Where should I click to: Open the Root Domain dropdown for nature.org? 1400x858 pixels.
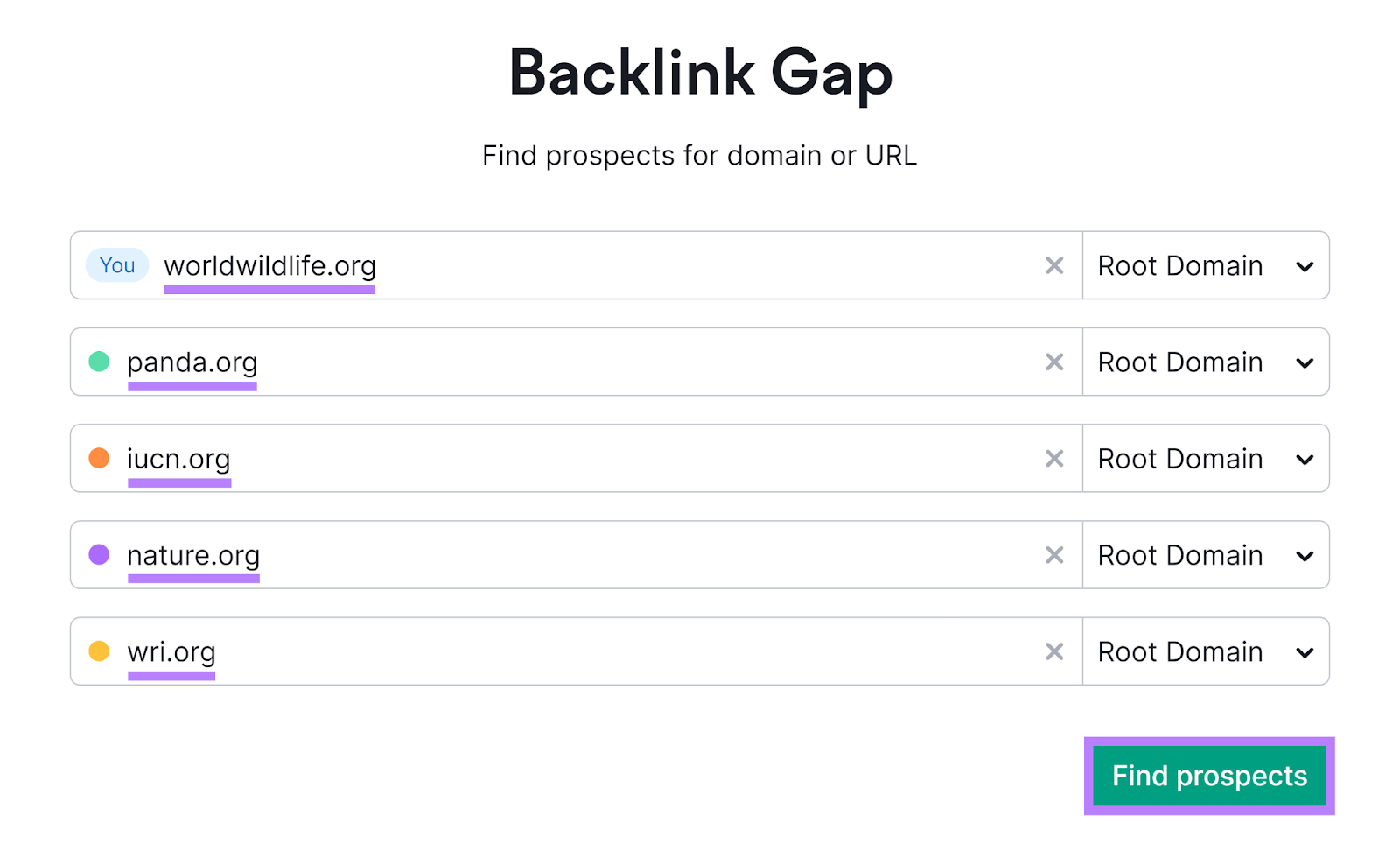(1206, 554)
